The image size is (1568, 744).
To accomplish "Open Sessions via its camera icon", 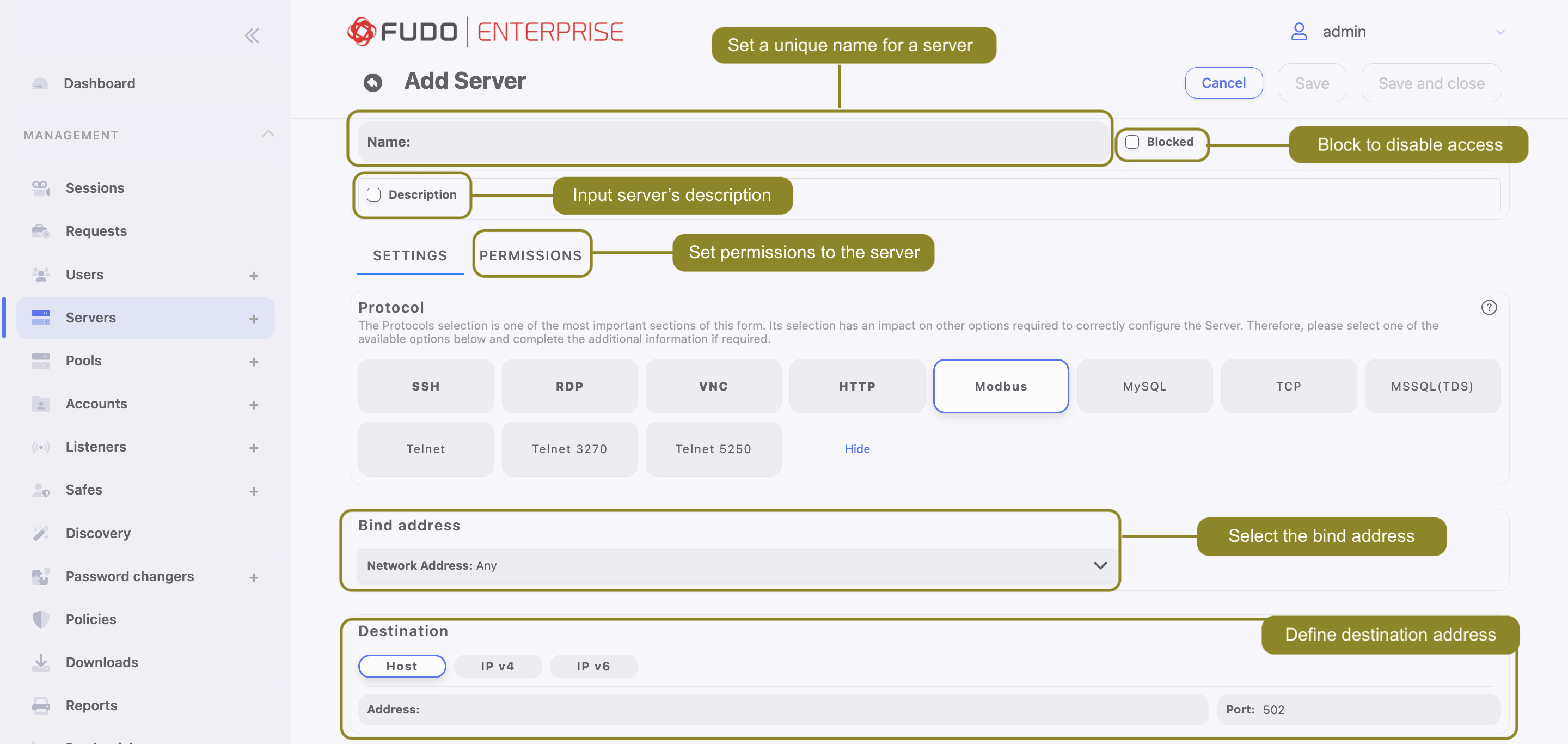I will (41, 188).
